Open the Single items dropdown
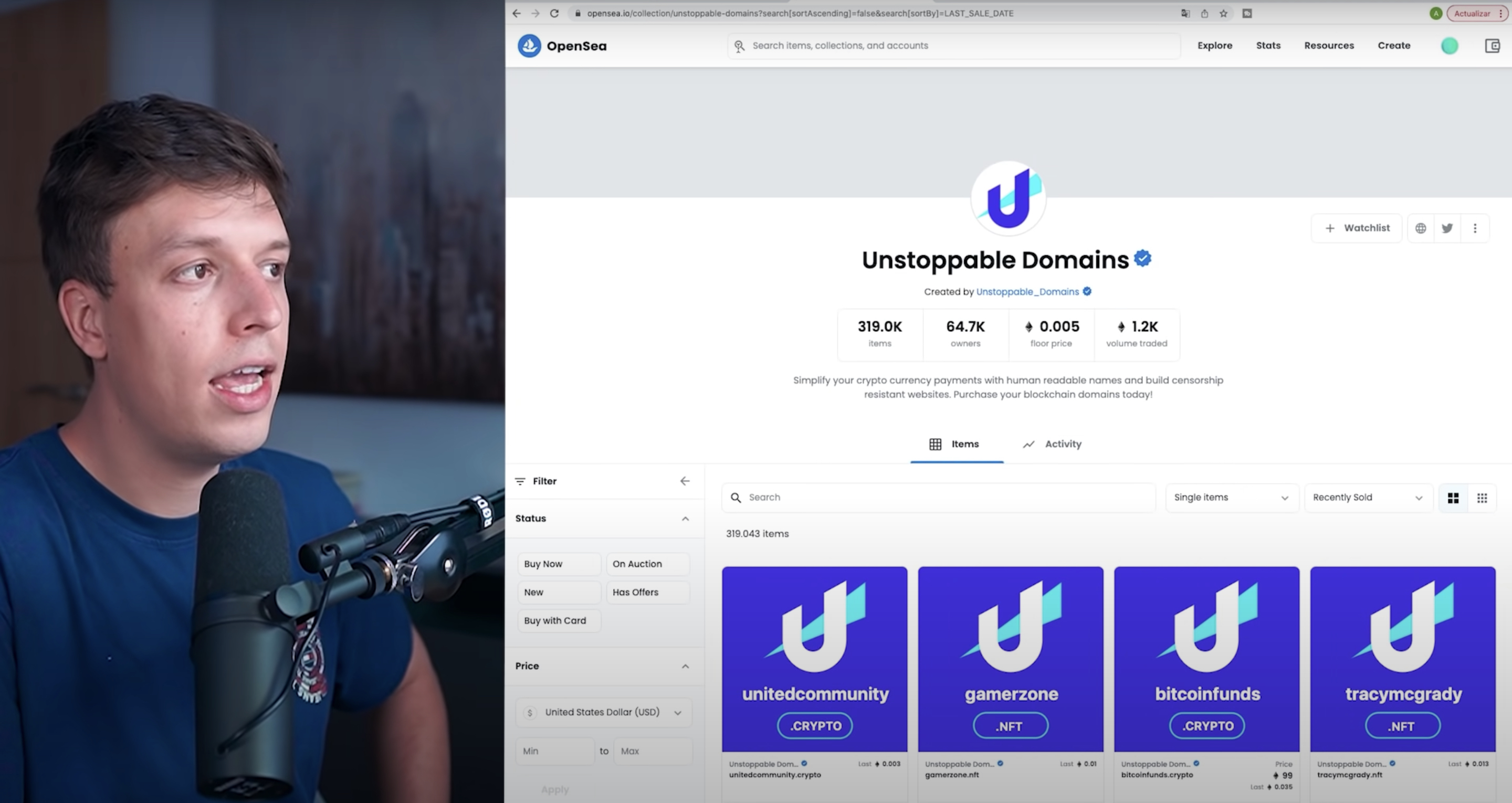The image size is (1512, 803). click(x=1232, y=498)
